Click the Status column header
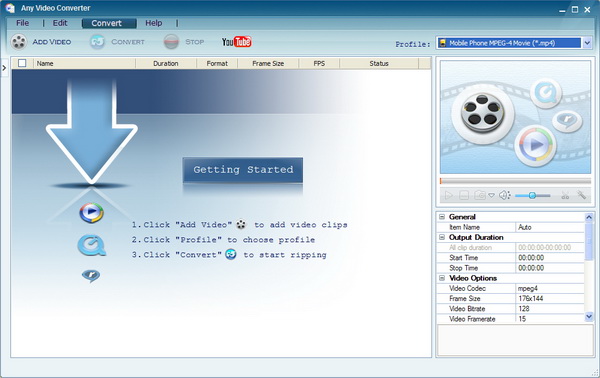The width and height of the screenshot is (600, 378). [379, 64]
